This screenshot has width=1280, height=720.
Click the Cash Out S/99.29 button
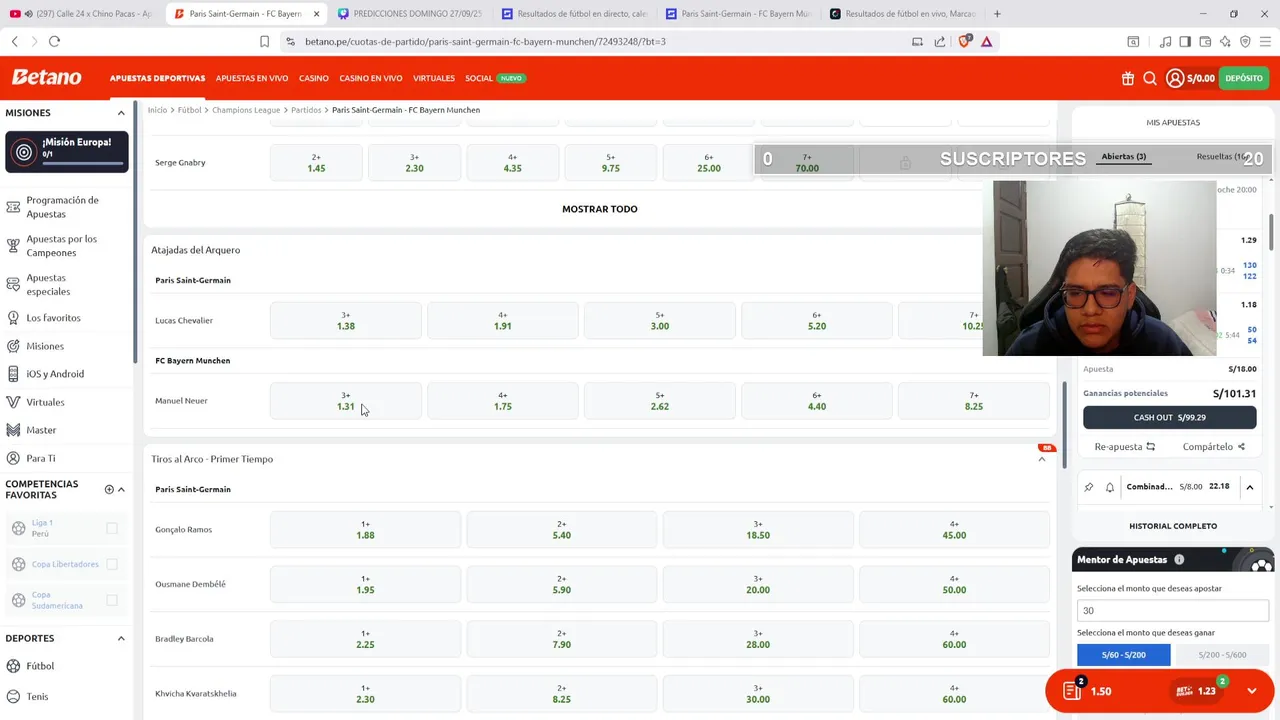click(x=1170, y=417)
